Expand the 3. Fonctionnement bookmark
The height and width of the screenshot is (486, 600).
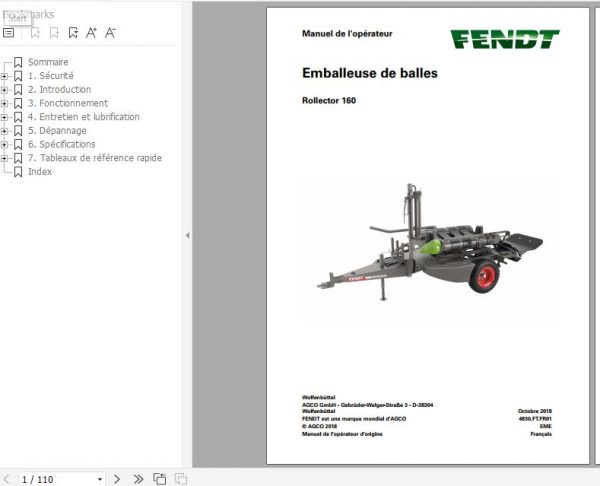[4, 104]
